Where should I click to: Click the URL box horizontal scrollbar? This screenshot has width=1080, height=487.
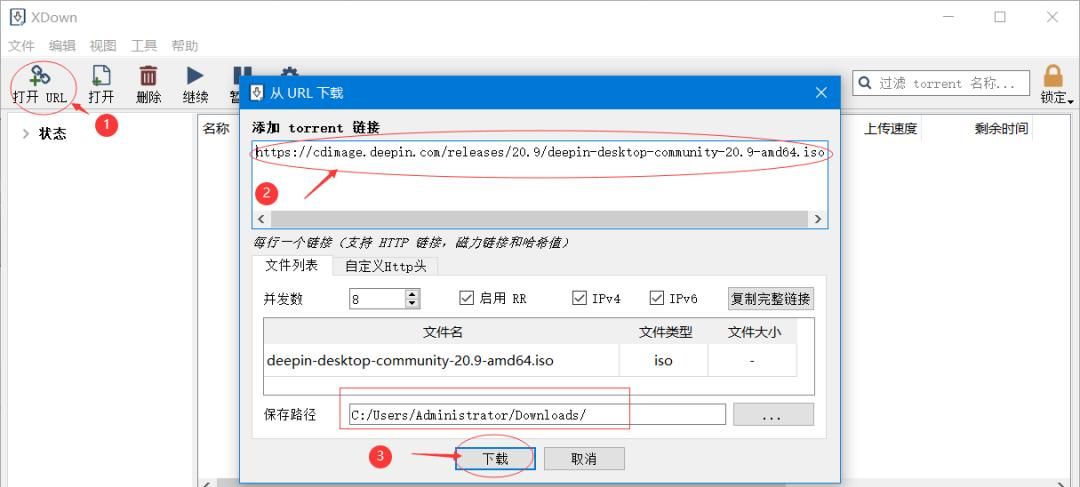[539, 219]
